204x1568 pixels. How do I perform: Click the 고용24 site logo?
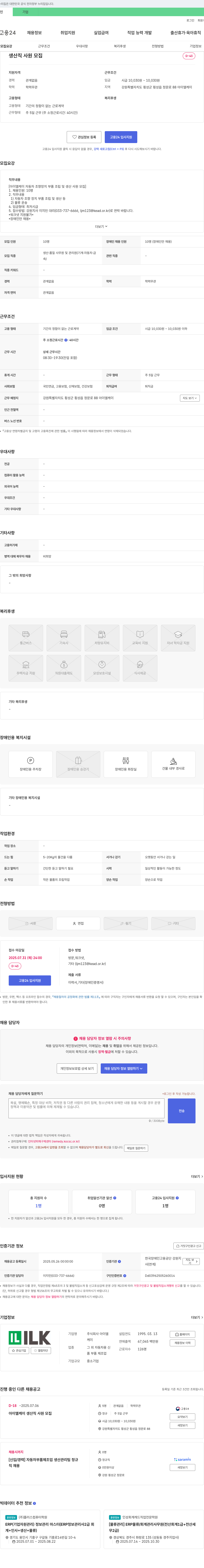(x=8, y=33)
